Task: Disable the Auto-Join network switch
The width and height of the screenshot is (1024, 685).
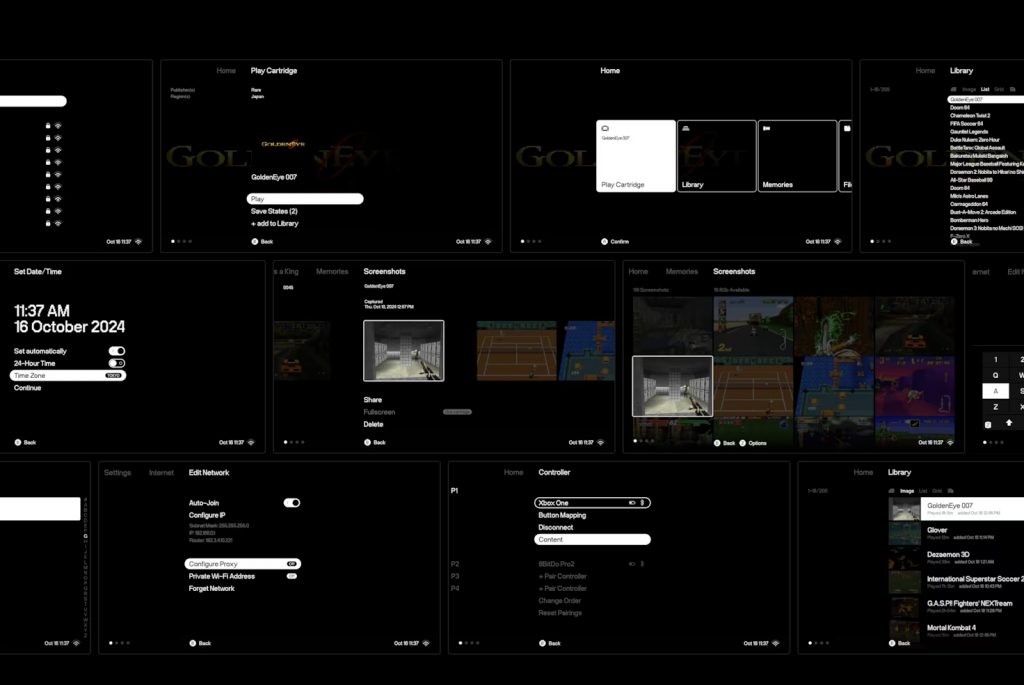Action: pos(292,503)
